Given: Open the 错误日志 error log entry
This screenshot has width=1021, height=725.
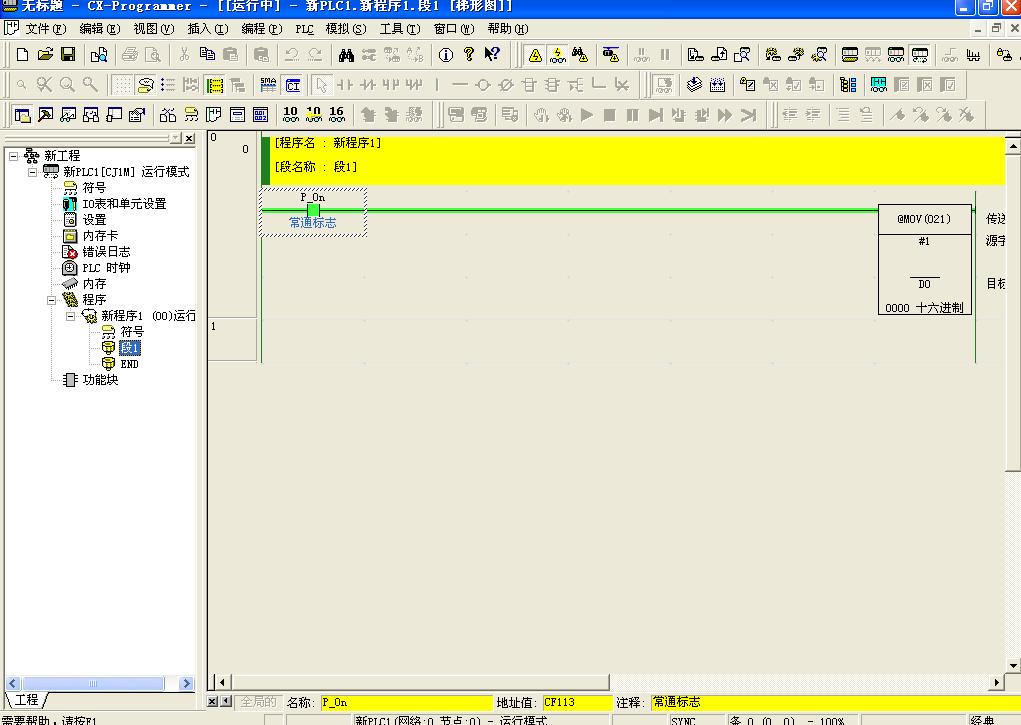Looking at the screenshot, I should pos(105,252).
